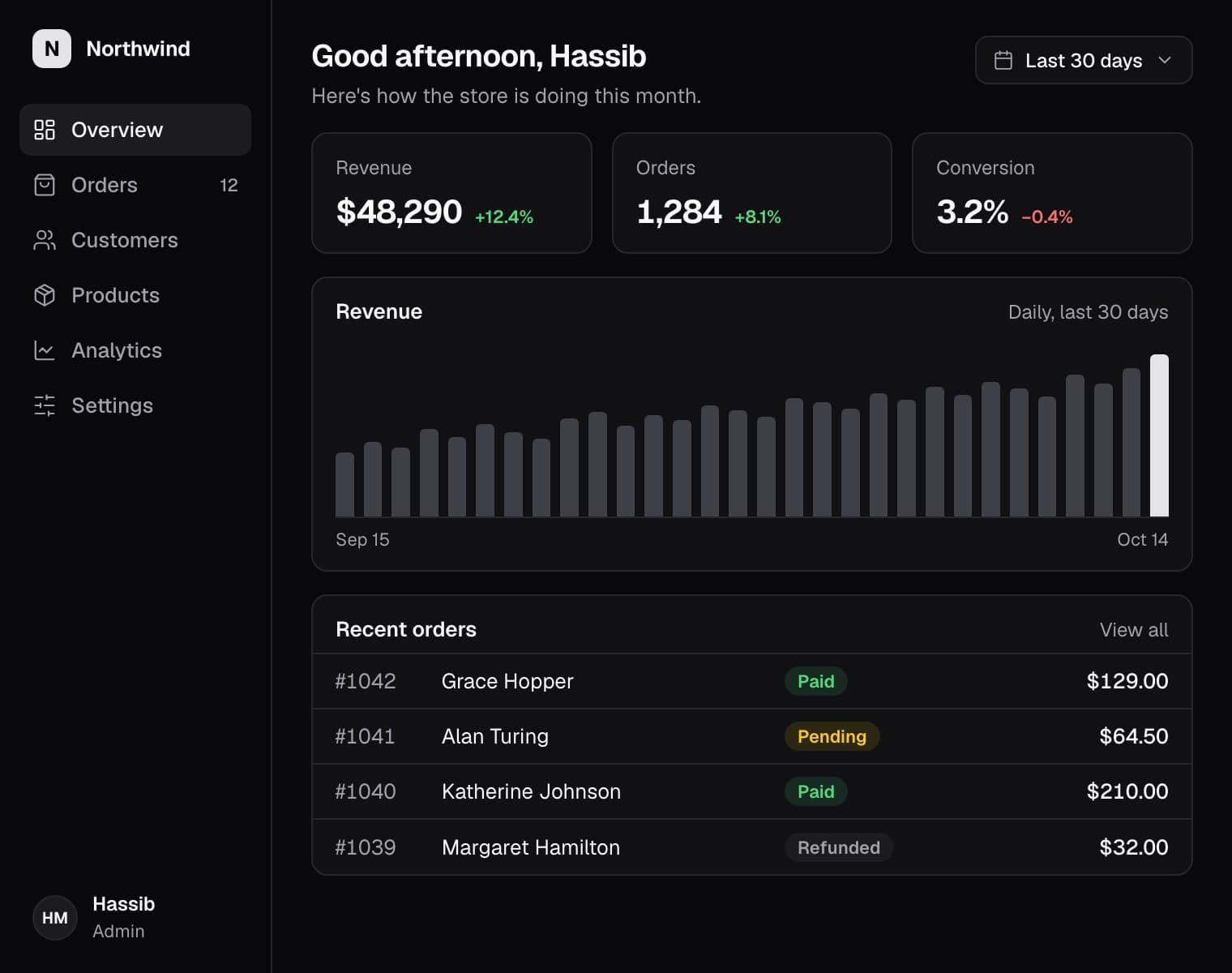Click the Revenue stat card
Screen dimensions: 1232x973
[x=451, y=193]
